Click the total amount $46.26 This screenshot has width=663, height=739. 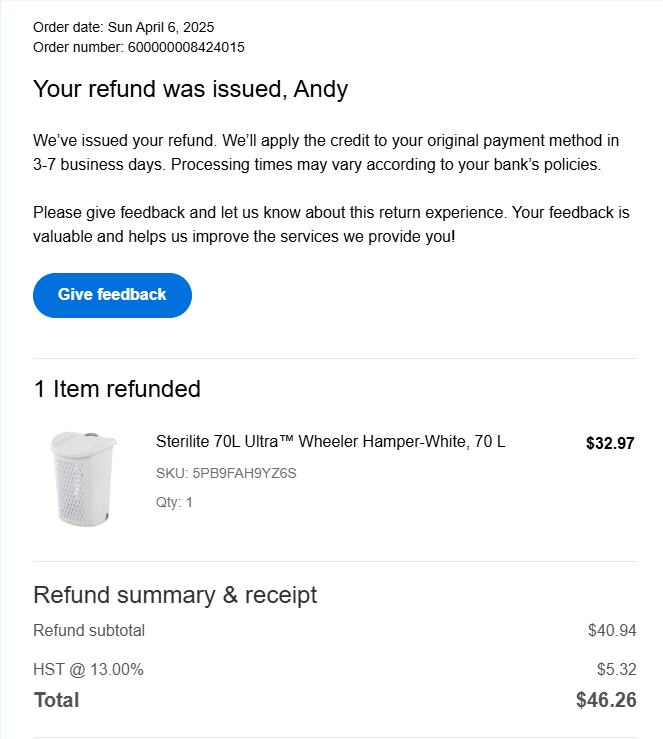pos(606,700)
